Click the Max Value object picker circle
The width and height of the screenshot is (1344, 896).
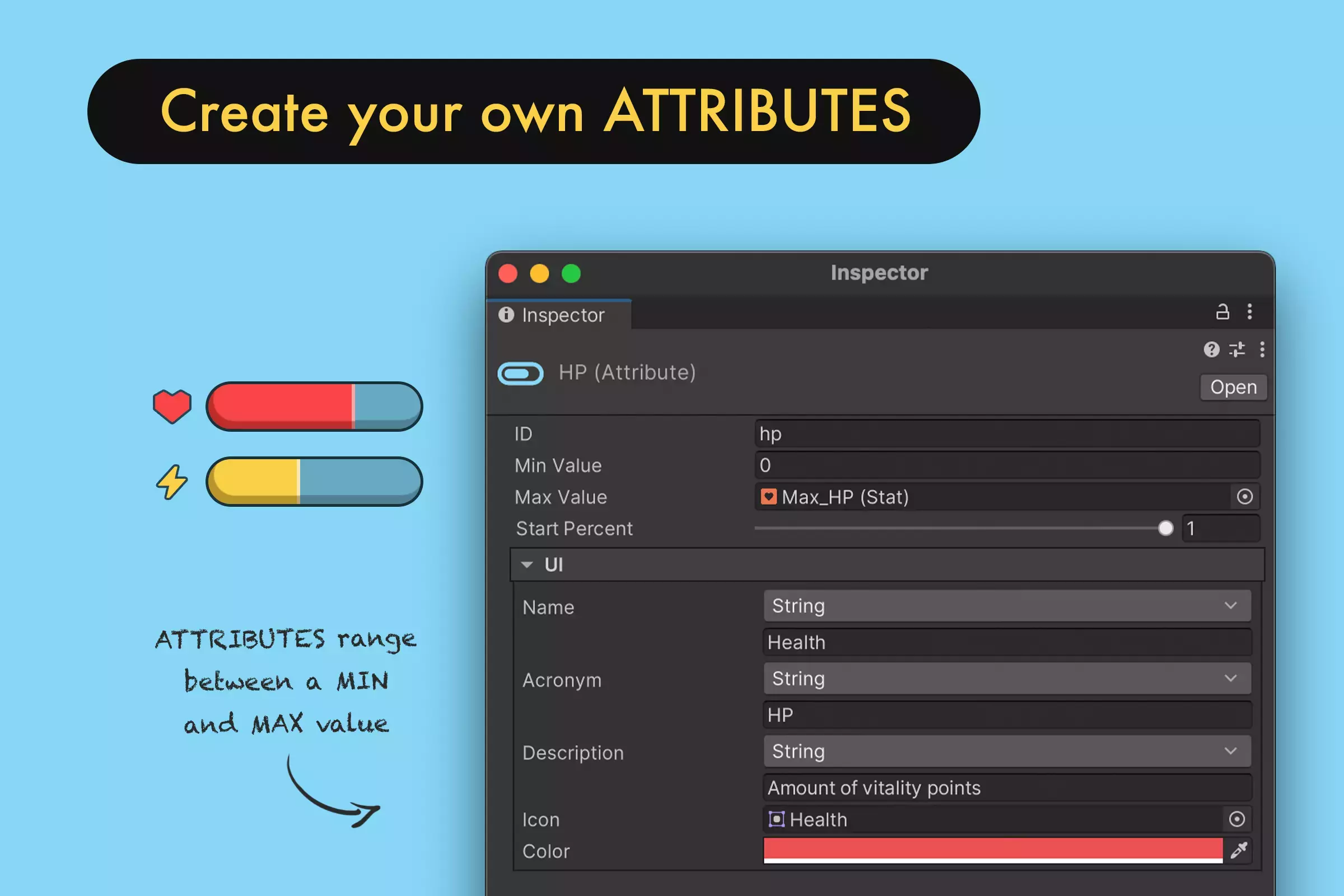(x=1244, y=497)
